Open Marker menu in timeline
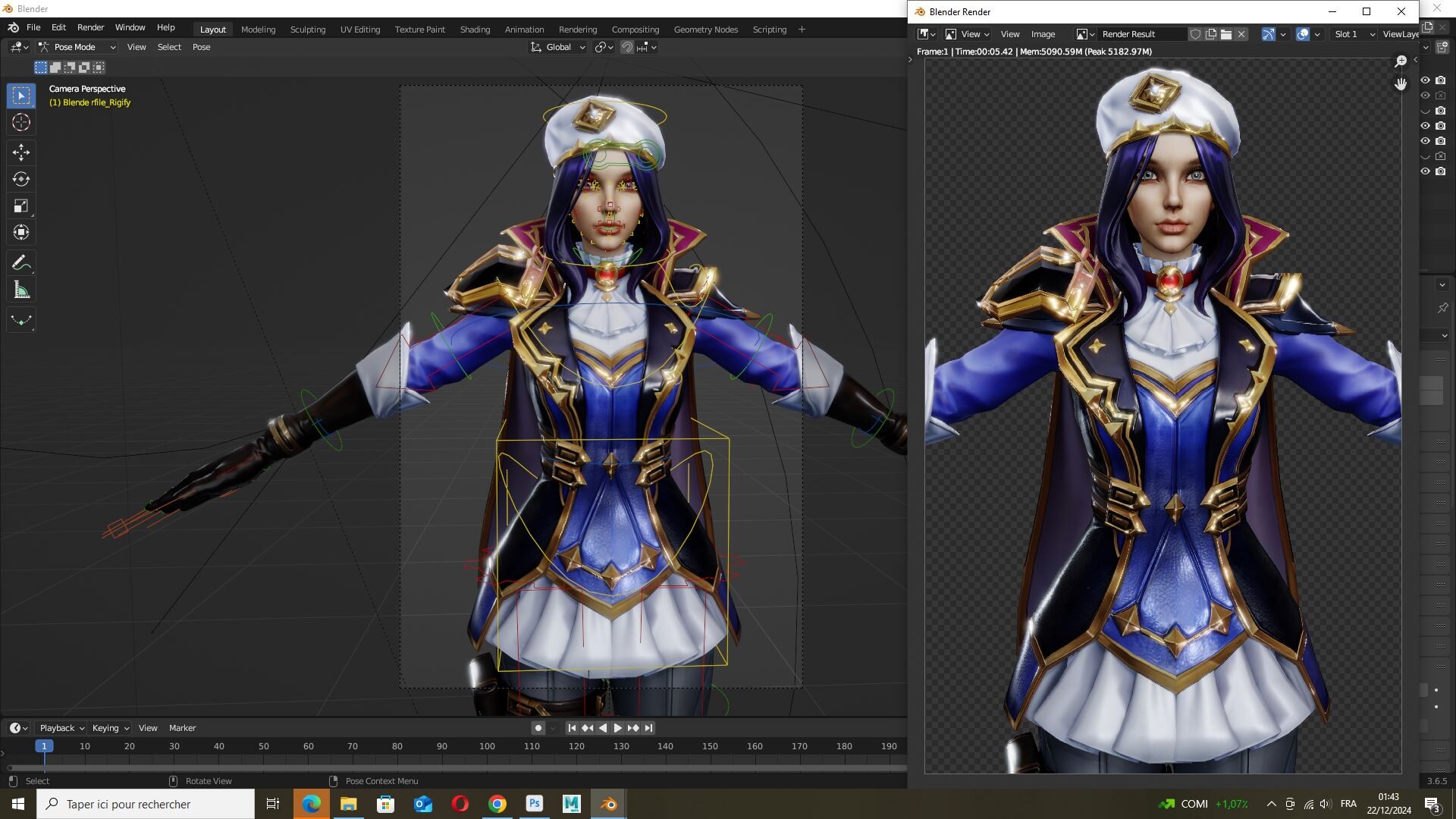This screenshot has width=1456, height=819. click(182, 728)
